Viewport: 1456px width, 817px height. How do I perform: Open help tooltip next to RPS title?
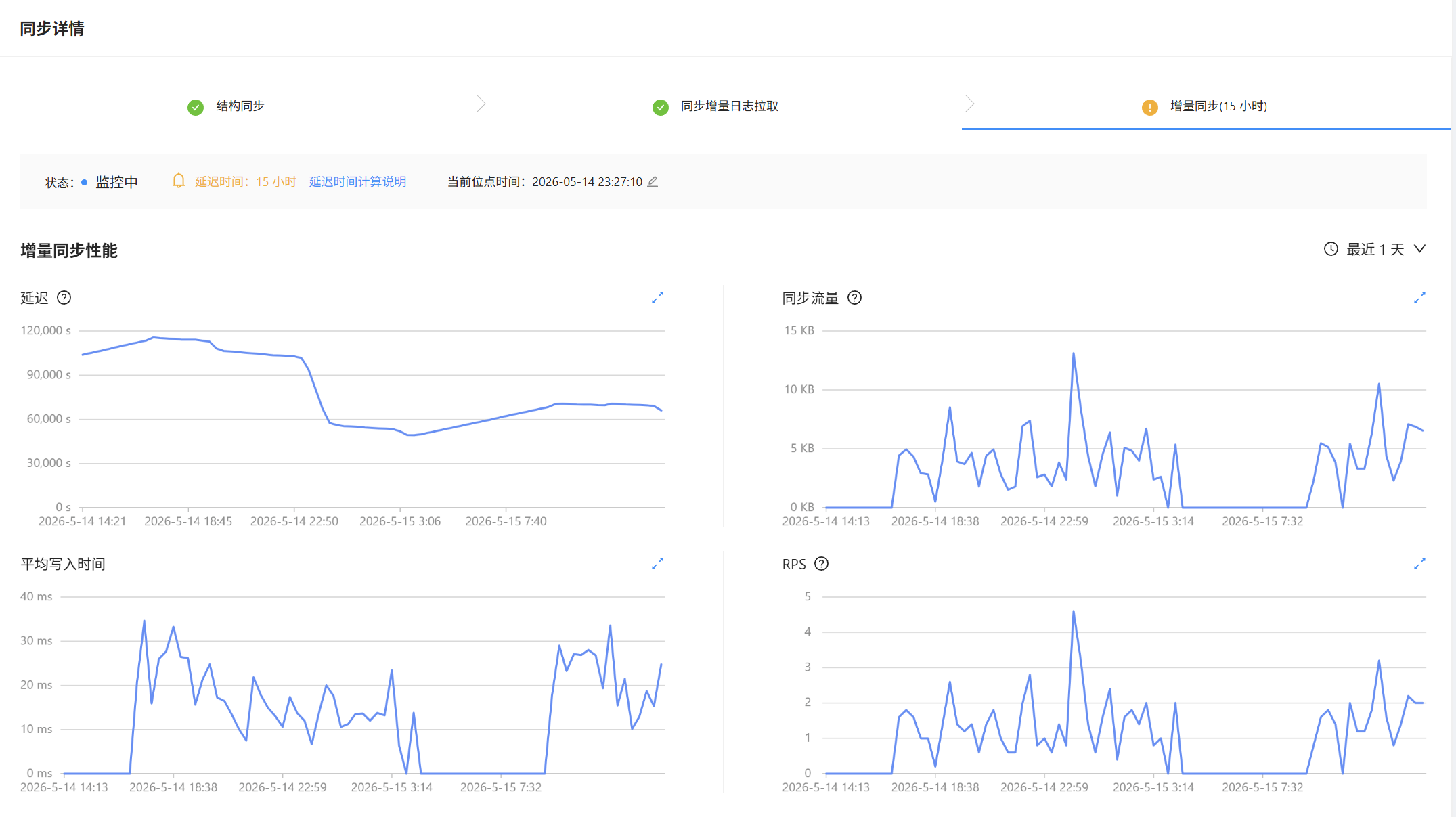[822, 564]
